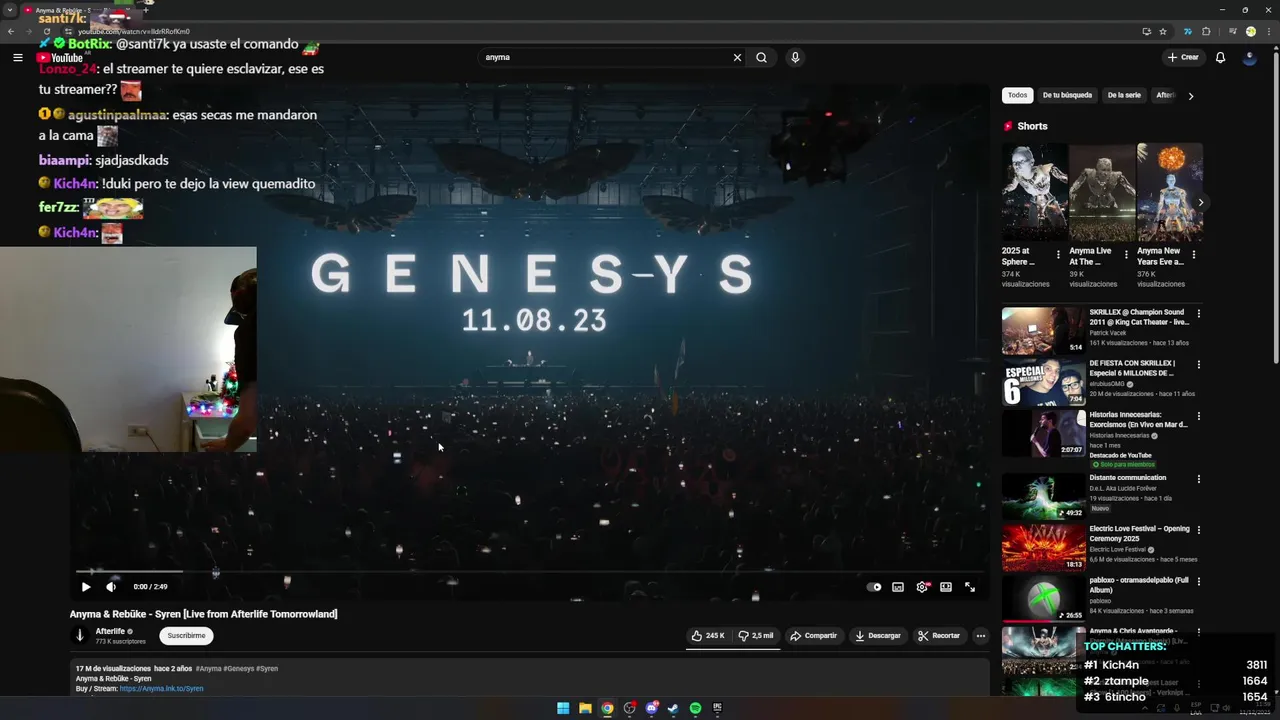Download the video with Descargar button
The image size is (1280, 720).
pyautogui.click(x=877, y=635)
